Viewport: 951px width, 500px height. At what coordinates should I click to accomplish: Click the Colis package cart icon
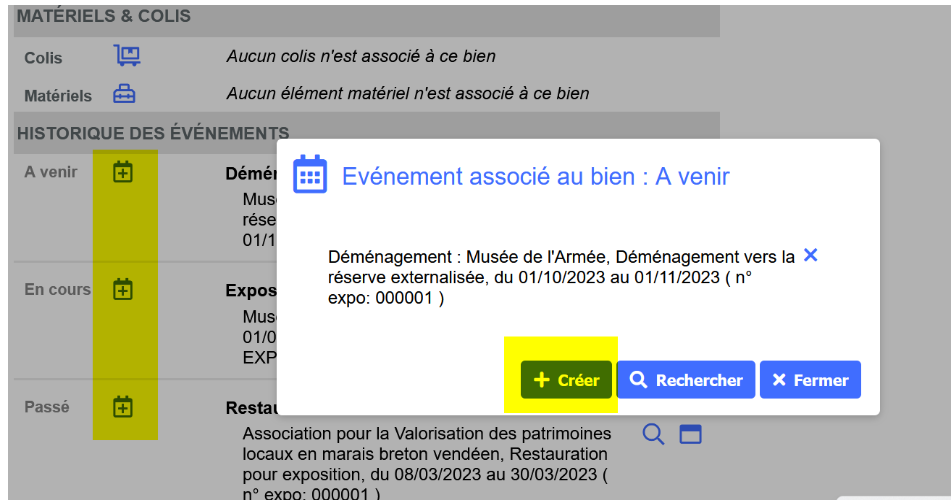pos(126,56)
